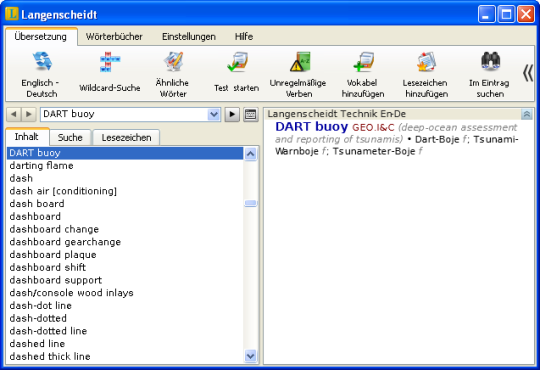The image size is (540, 370).
Task: Open on-screen keyboard icon
Action: pyautogui.click(x=250, y=114)
